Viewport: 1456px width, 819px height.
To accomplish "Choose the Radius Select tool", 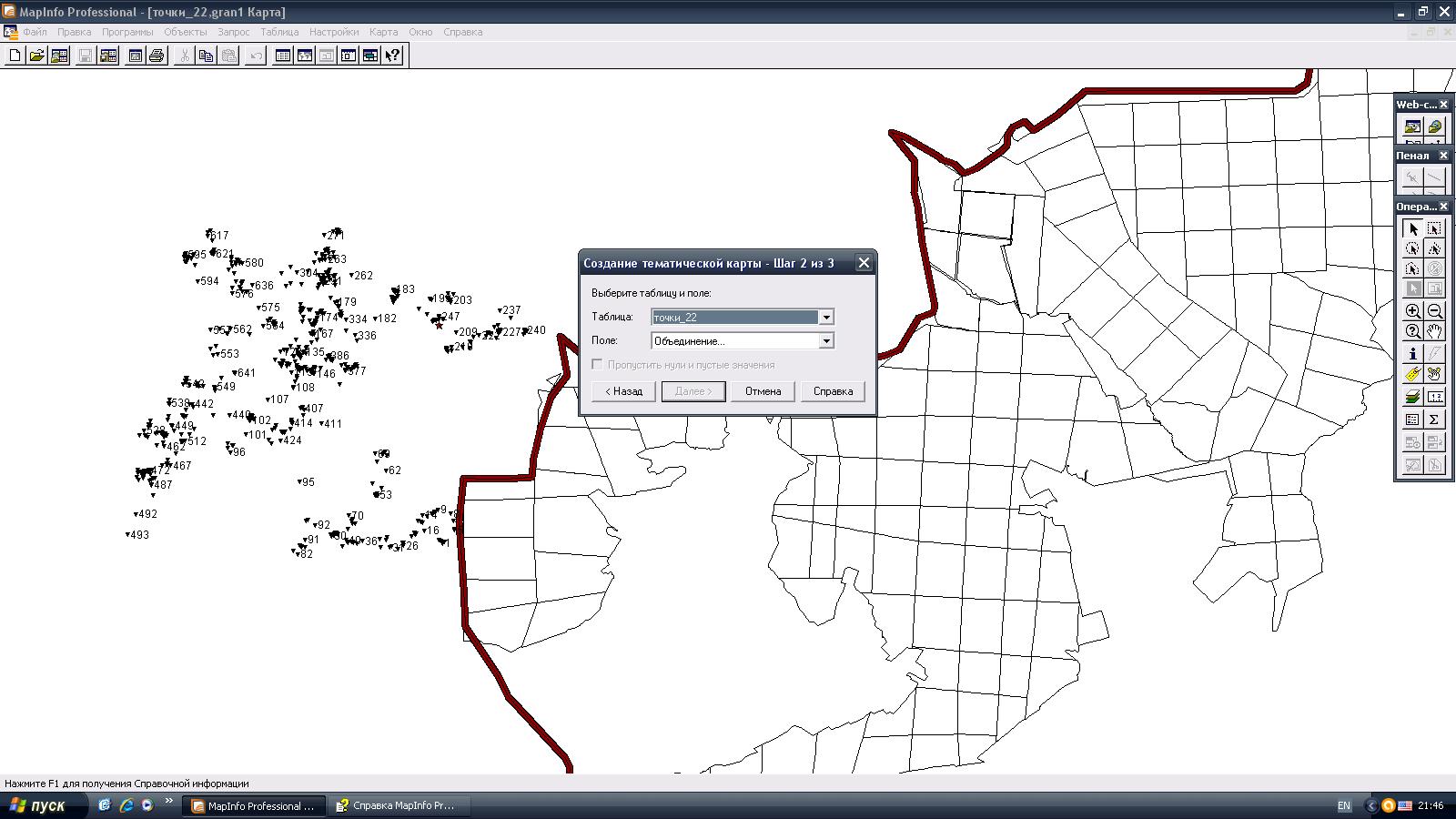I will point(1412,248).
